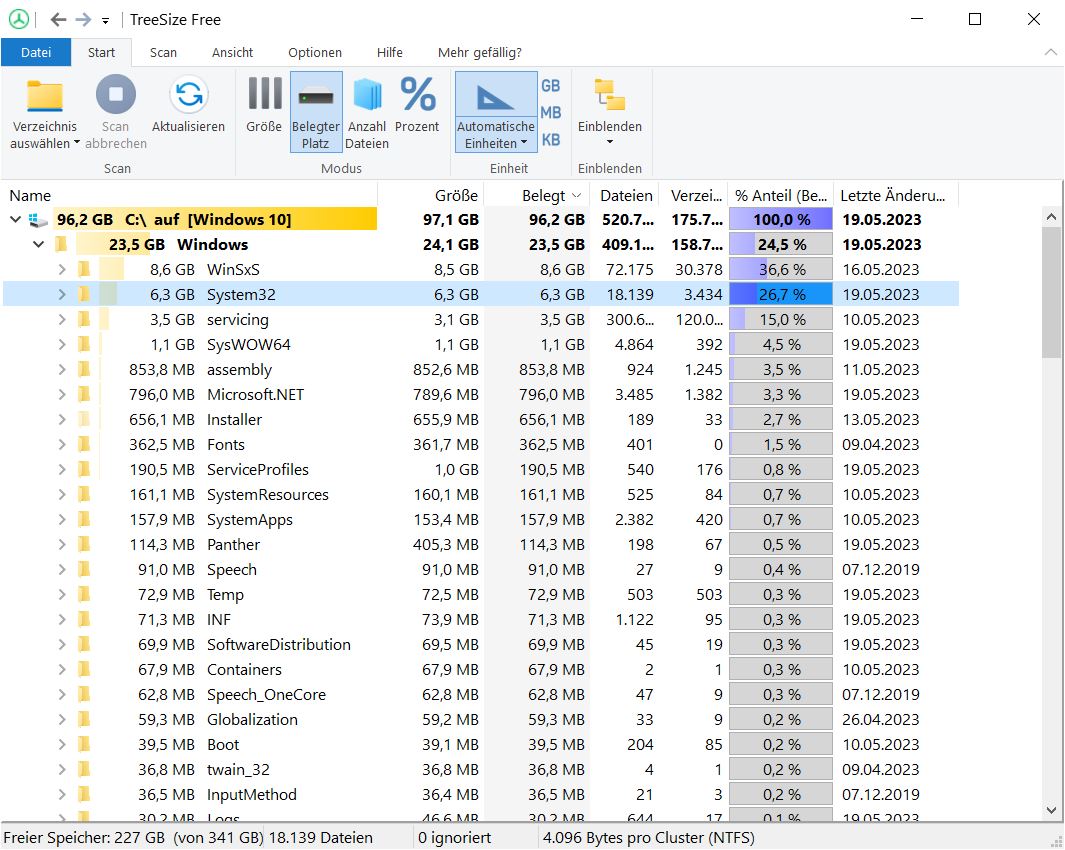Click the C:\ drive icon
This screenshot has width=1065, height=850.
(x=38, y=220)
